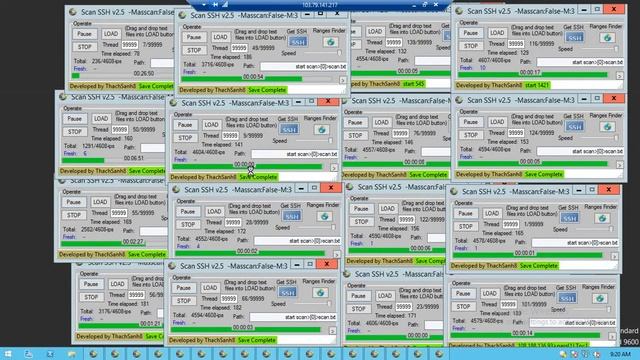Click Get SSH button in window totaling 4578/4608ips
Viewport: 640px width, 360px height.
point(570,218)
